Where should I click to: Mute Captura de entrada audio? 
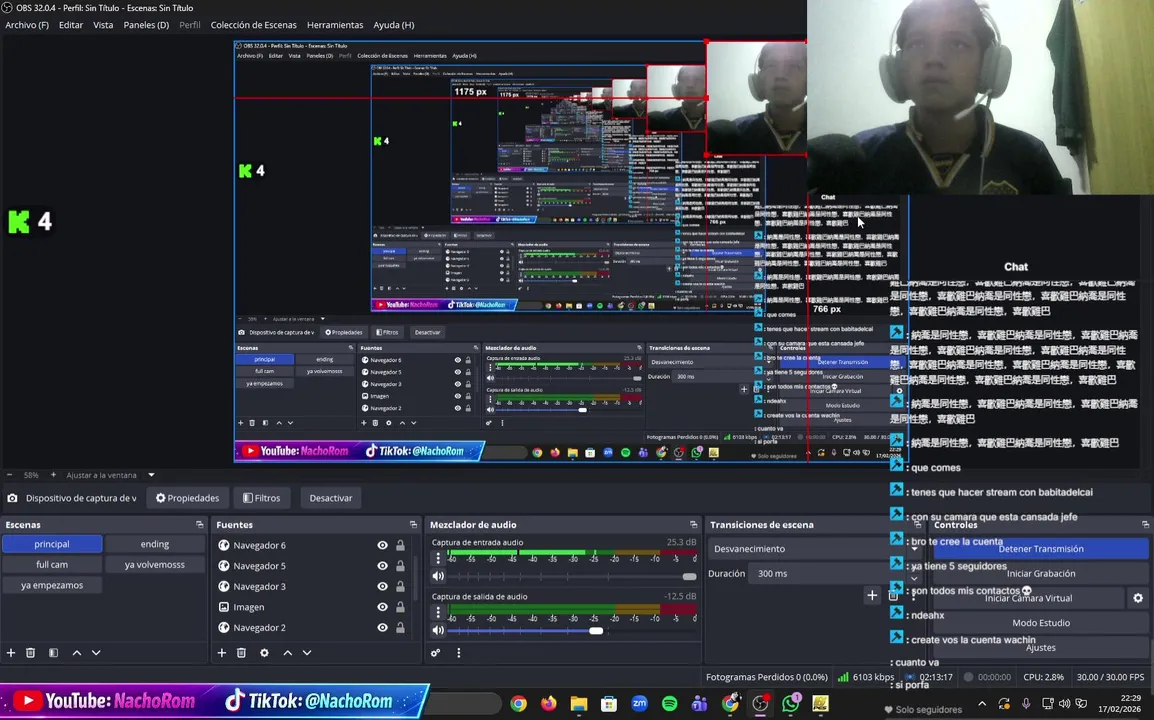click(x=438, y=576)
